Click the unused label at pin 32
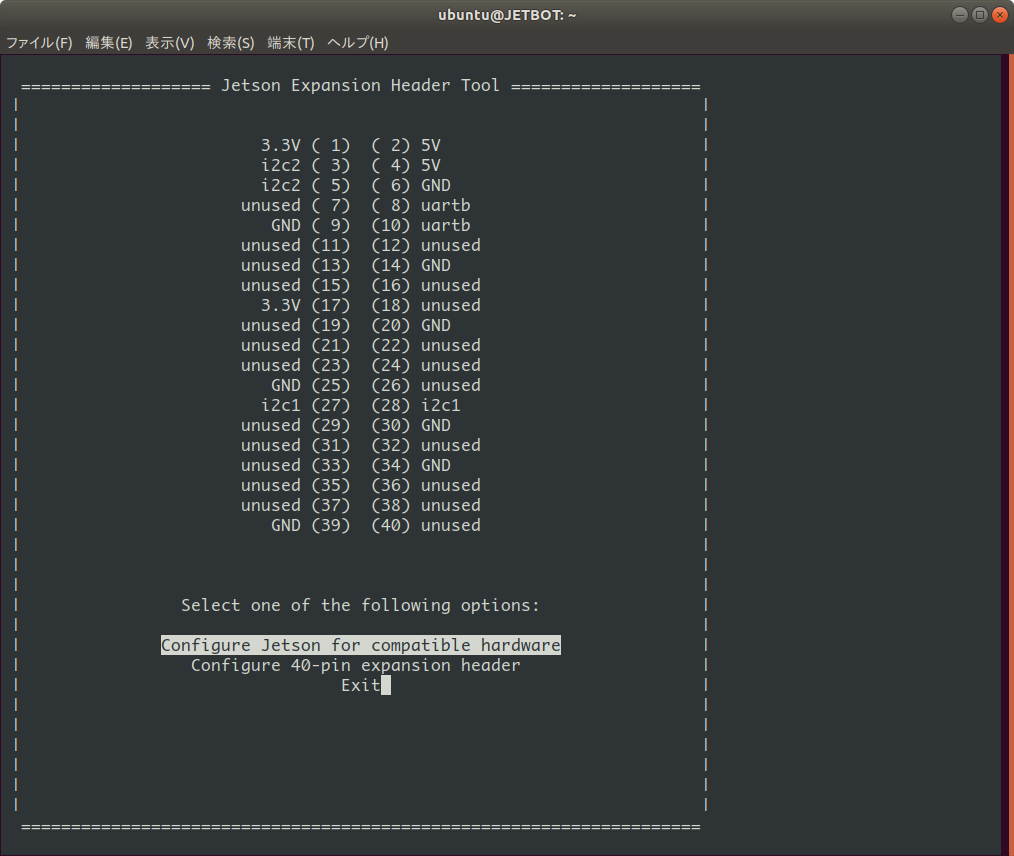 point(451,446)
